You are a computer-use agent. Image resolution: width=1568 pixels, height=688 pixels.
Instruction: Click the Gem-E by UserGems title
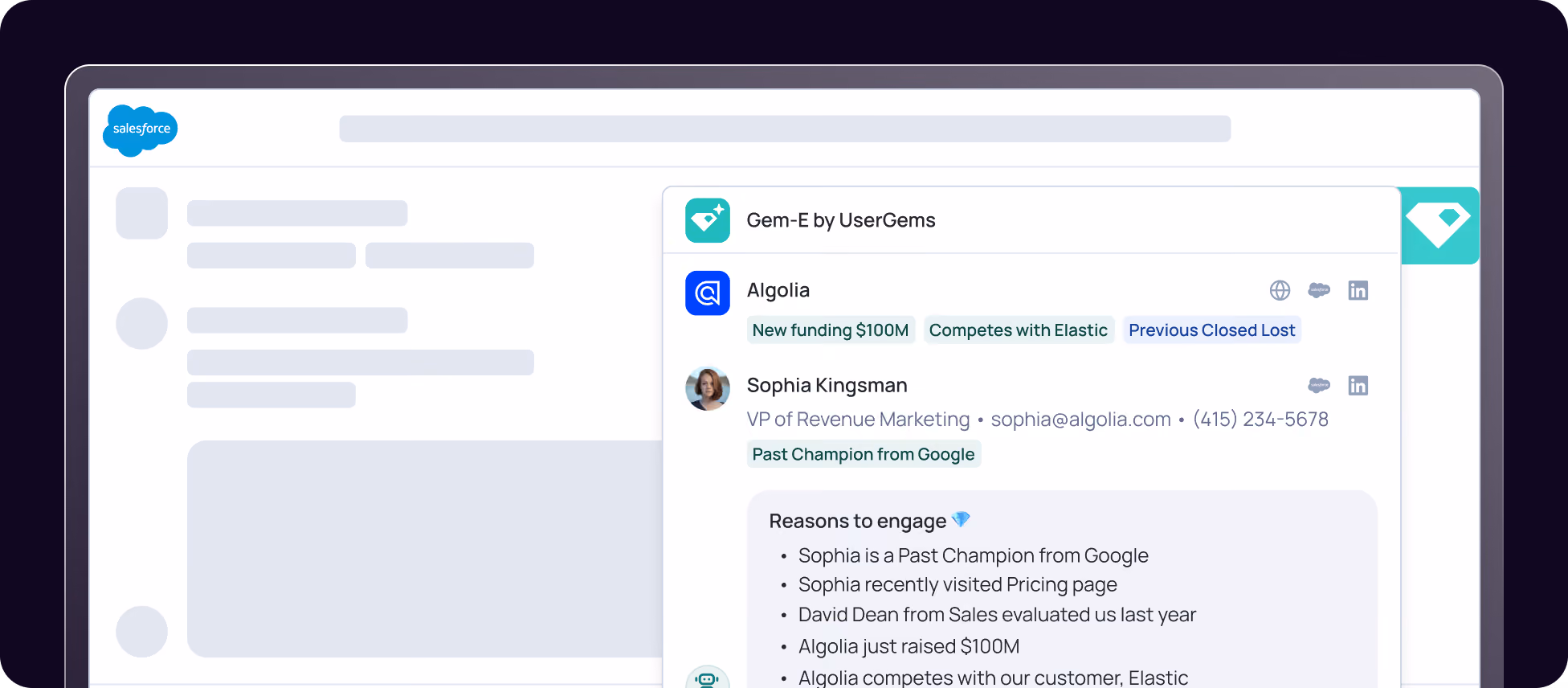(841, 220)
